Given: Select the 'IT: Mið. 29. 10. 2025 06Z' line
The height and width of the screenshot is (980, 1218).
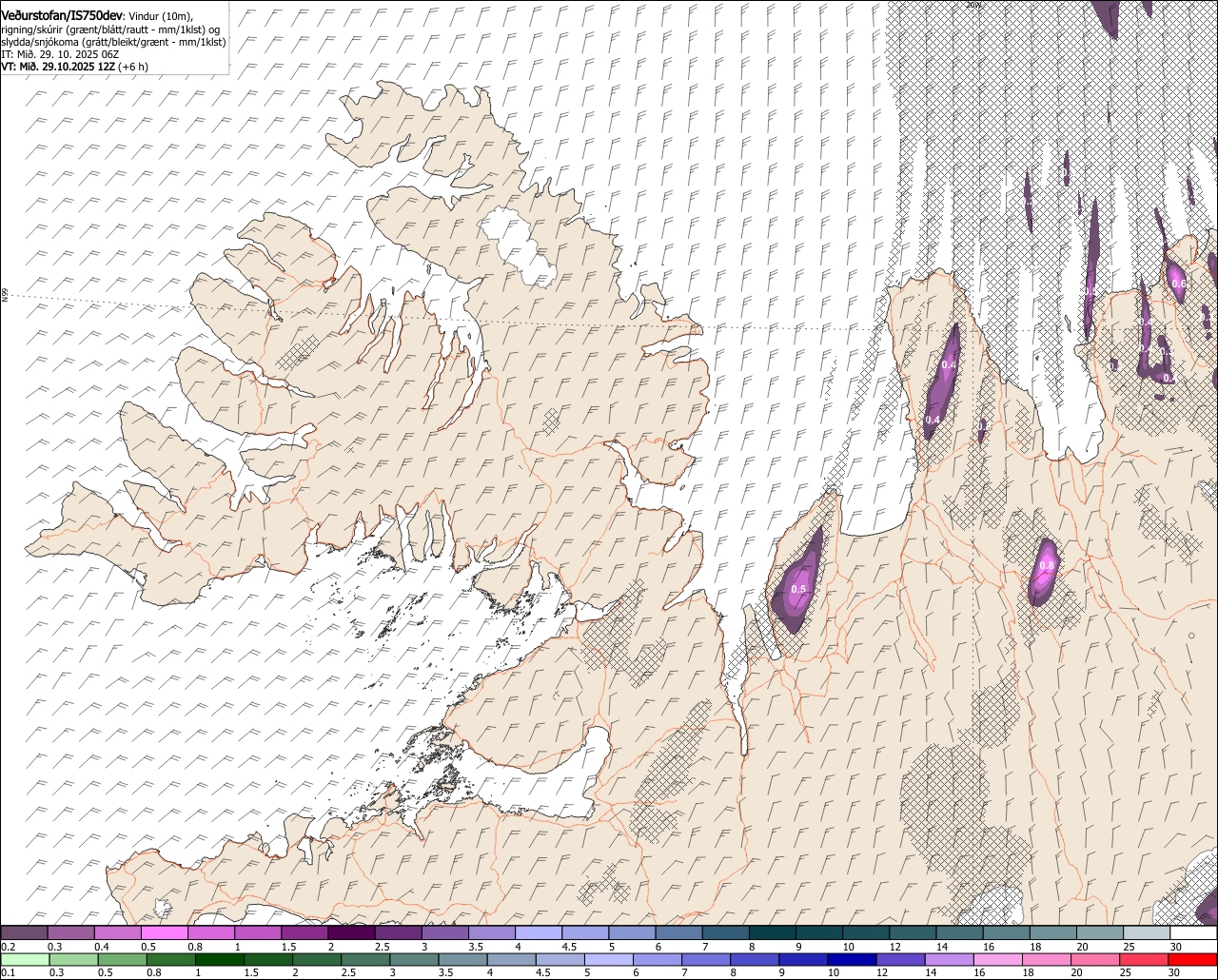Looking at the screenshot, I should [60, 54].
